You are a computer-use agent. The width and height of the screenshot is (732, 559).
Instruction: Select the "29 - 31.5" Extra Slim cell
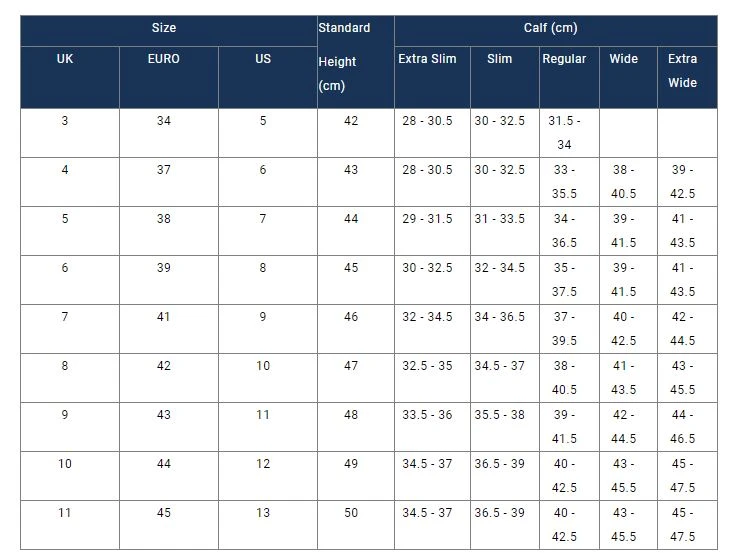pos(427,219)
